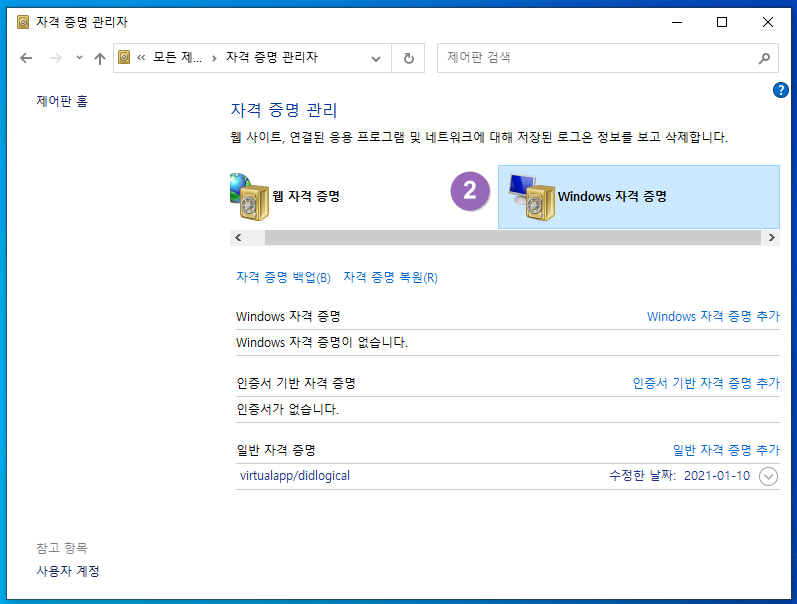The image size is (797, 604).
Task: Maximize the Credential Manager window
Action: 722,22
